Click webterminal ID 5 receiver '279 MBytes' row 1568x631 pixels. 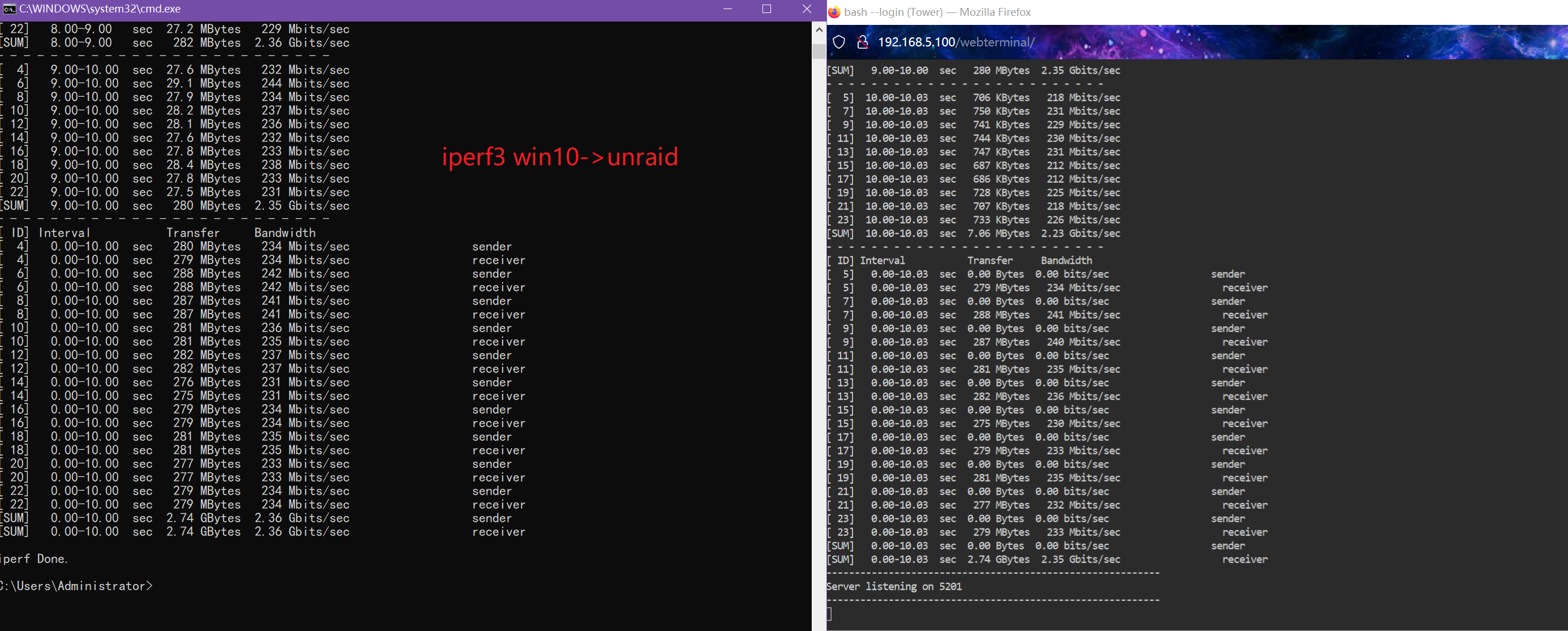[x=1047, y=288]
